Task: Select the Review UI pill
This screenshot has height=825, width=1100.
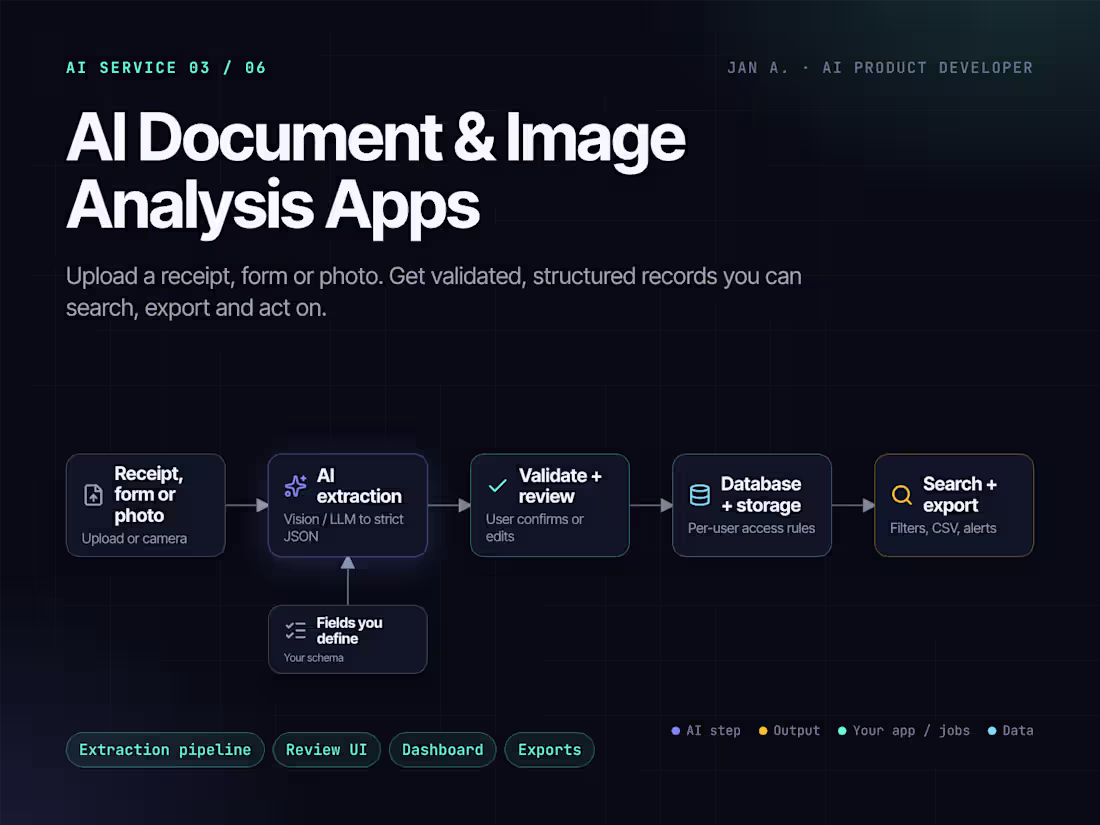Action: (x=326, y=750)
